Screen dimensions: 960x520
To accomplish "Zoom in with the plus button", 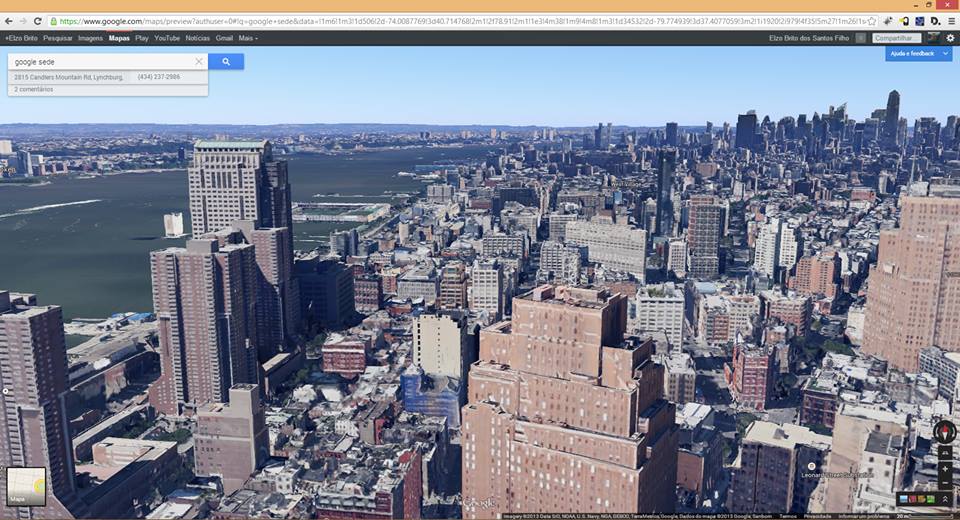I will 945,468.
